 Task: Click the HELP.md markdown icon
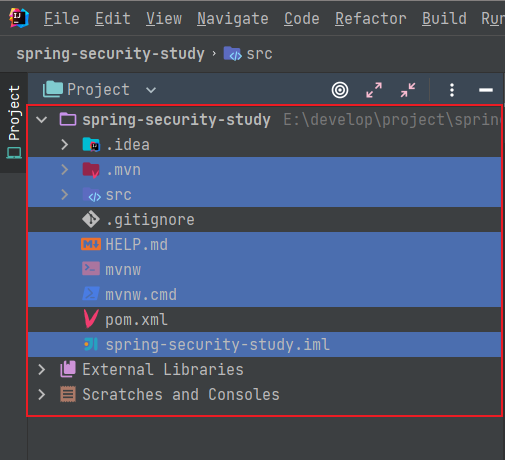pyautogui.click(x=91, y=244)
